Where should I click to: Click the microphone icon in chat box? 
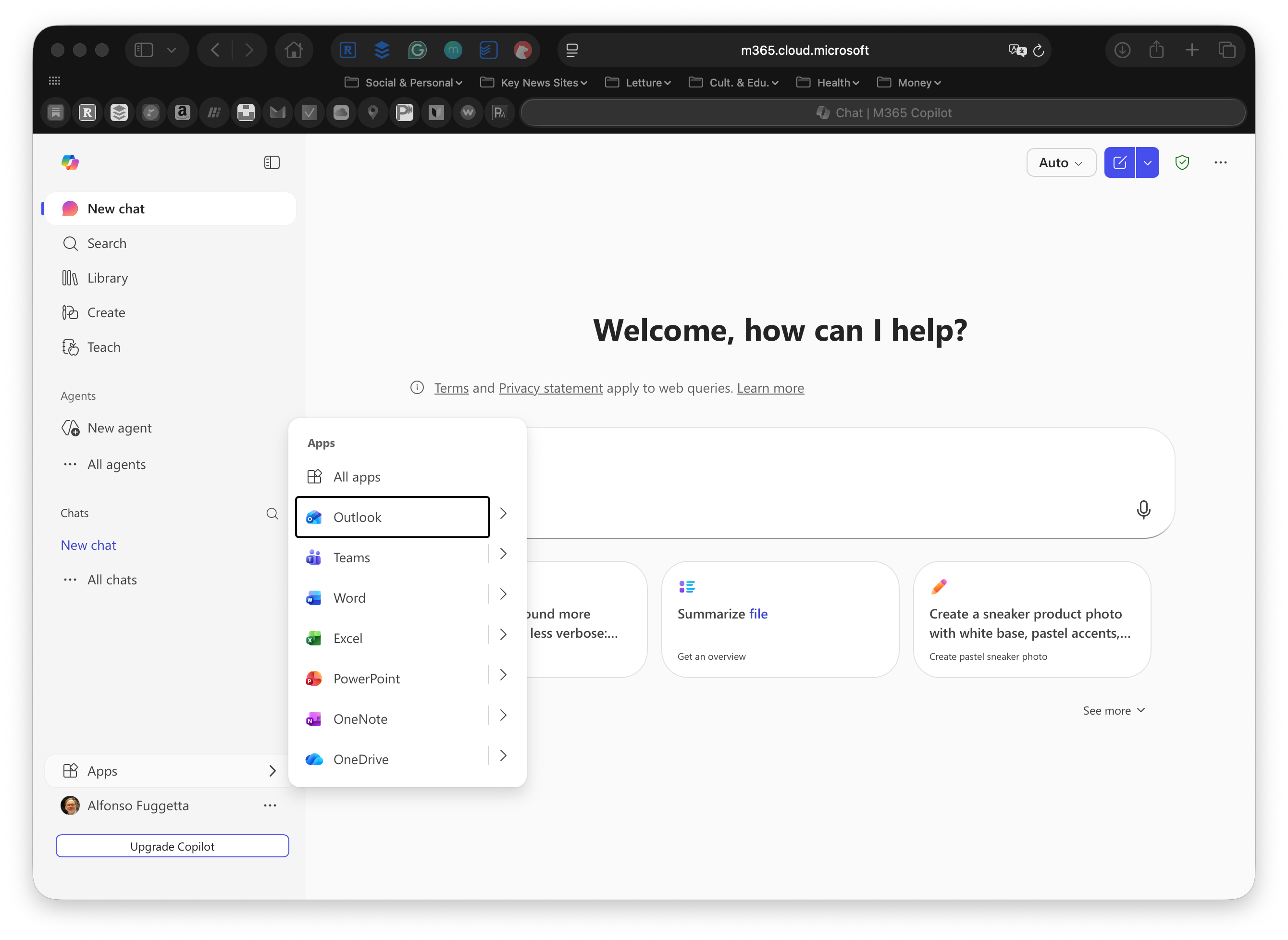[1143, 509]
